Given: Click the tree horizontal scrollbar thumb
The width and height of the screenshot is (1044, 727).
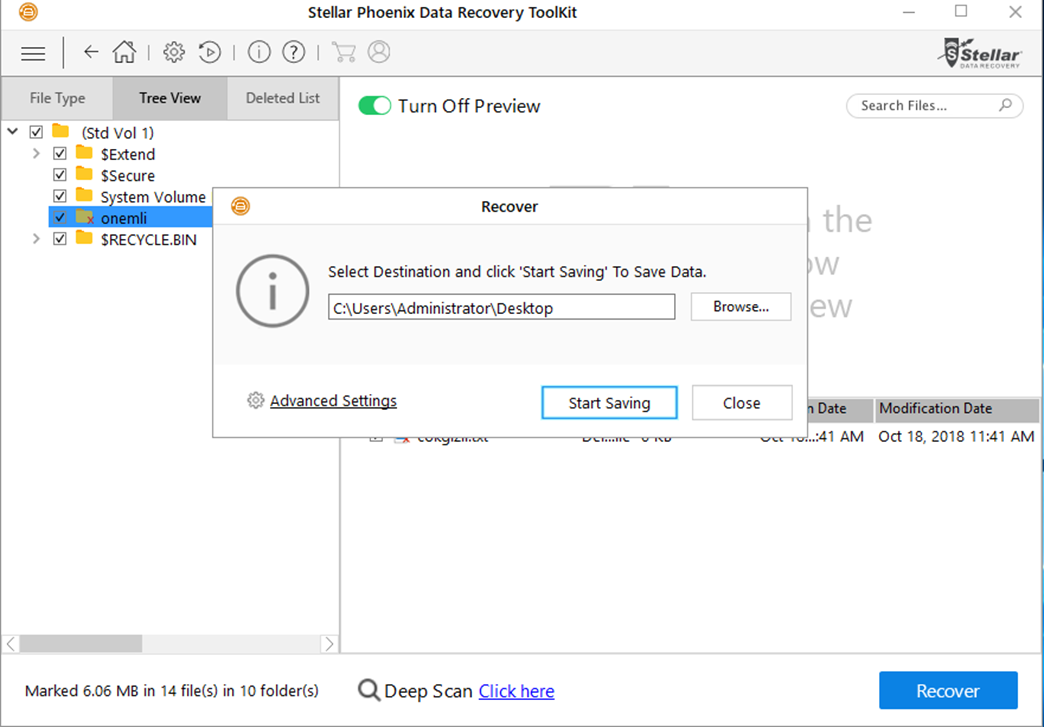Looking at the screenshot, I should (x=81, y=644).
